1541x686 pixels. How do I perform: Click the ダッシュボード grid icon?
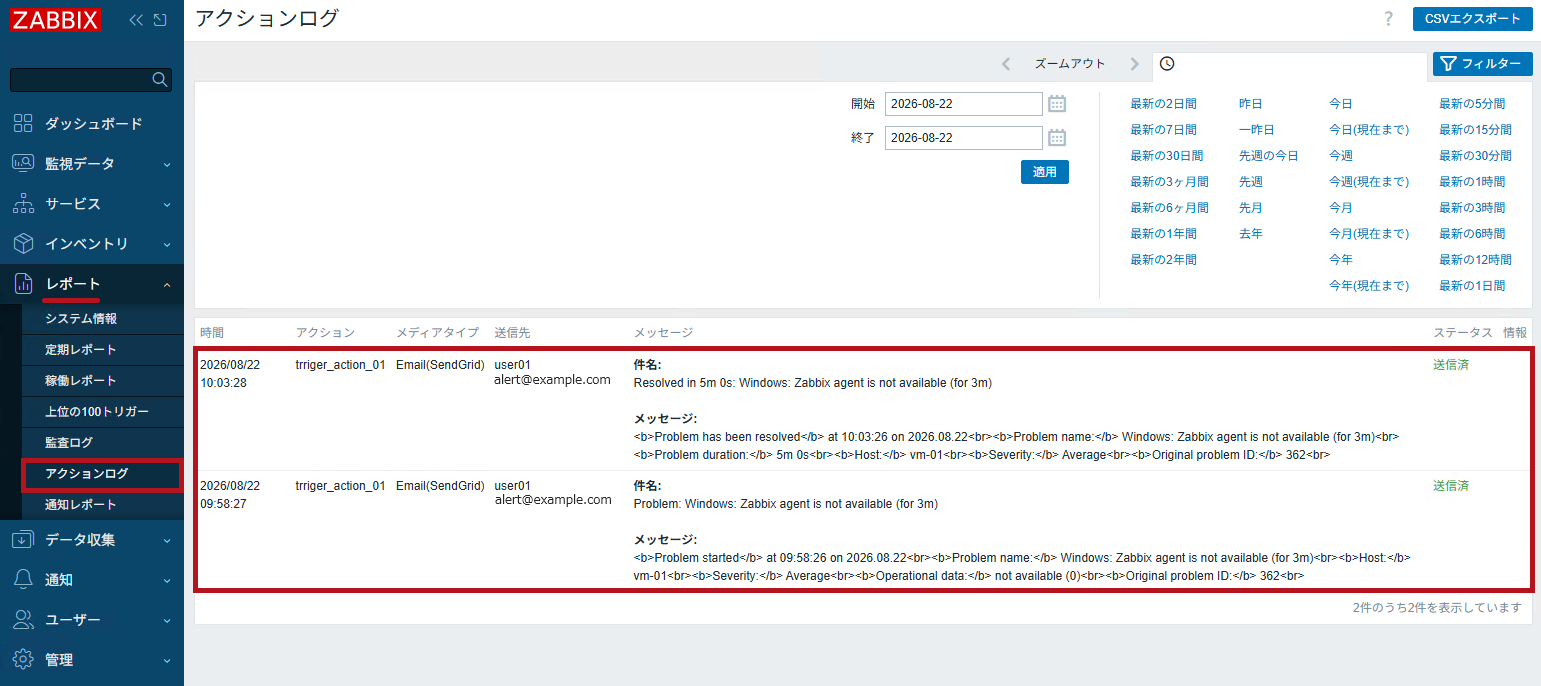coord(23,123)
